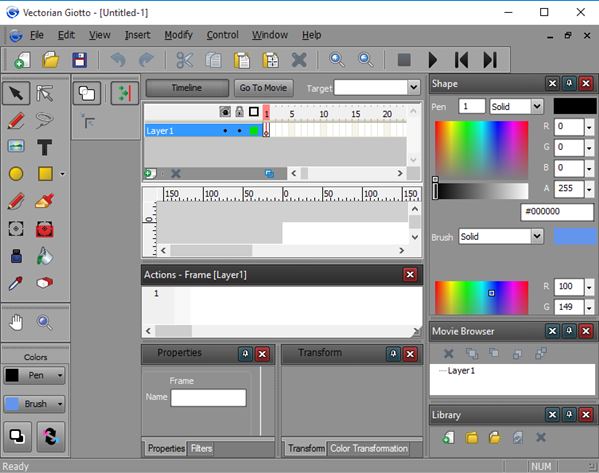Image resolution: width=599 pixels, height=473 pixels.
Task: Zoom in using the main toolbar magnifier
Action: [337, 60]
